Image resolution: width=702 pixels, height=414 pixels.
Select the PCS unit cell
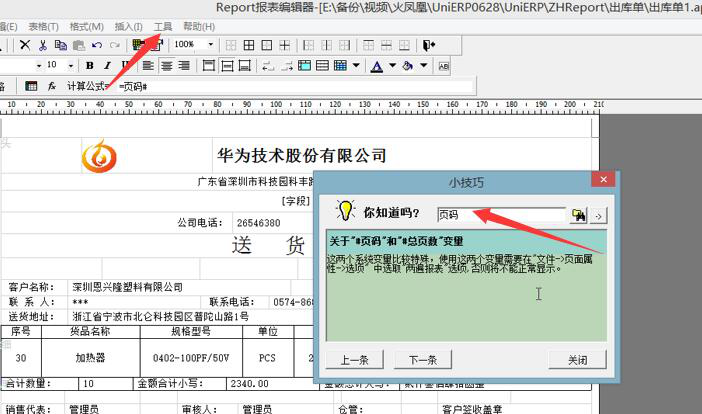click(x=267, y=358)
